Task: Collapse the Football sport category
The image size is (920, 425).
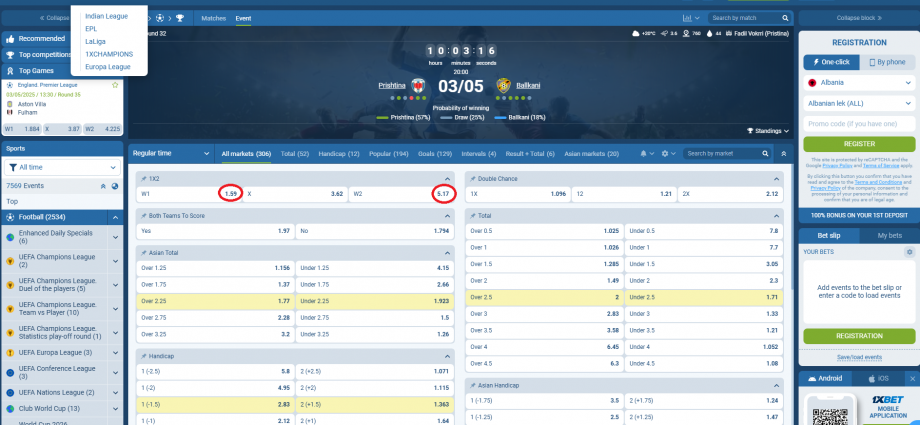Action: coord(115,218)
